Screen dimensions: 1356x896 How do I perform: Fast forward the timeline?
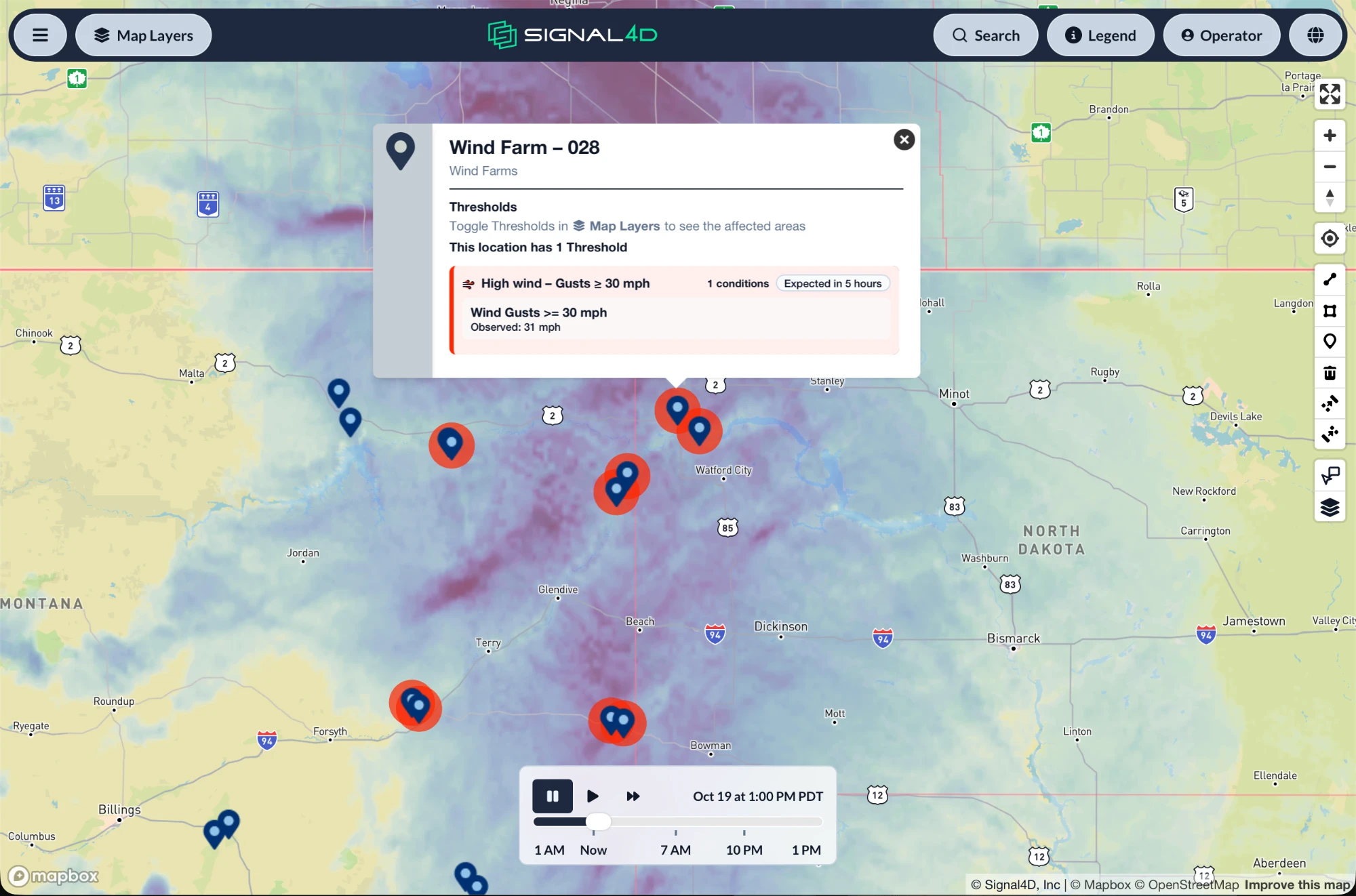click(633, 796)
